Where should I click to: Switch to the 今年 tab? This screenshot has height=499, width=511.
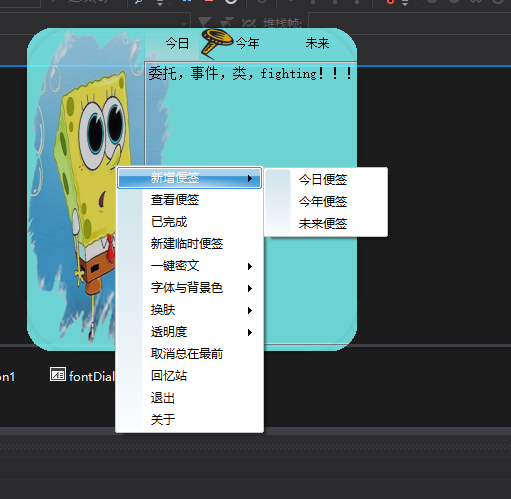(248, 44)
